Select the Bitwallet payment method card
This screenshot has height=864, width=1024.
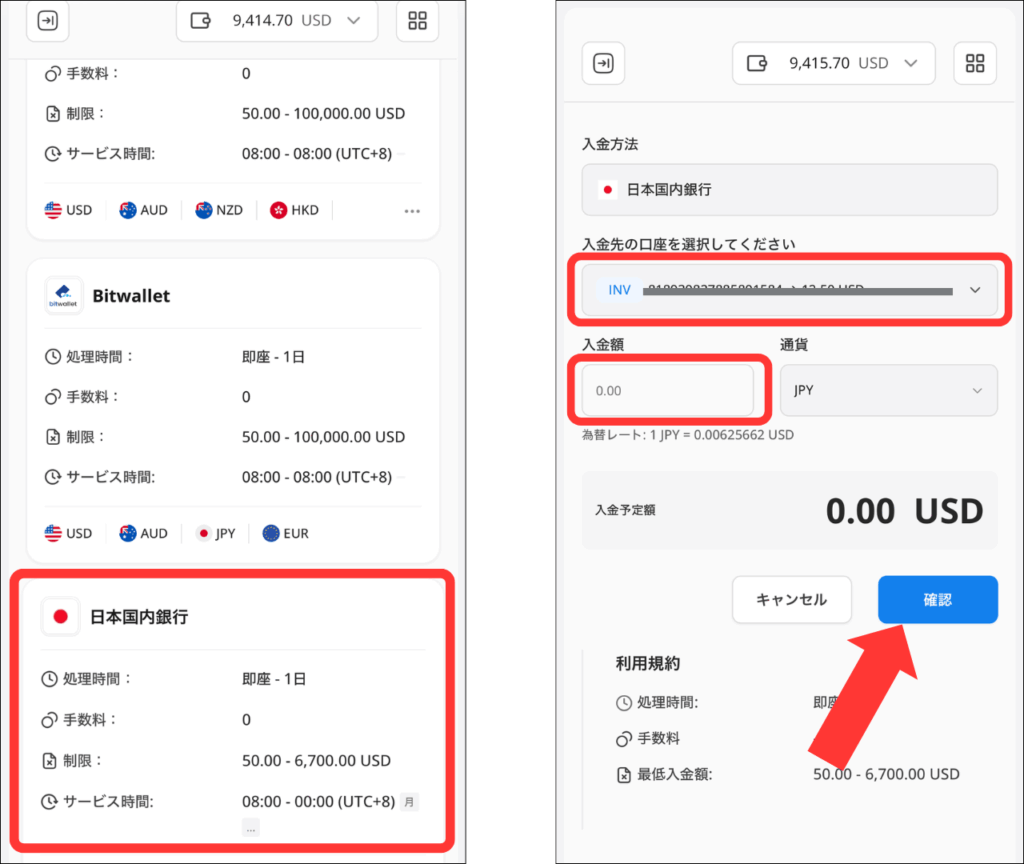[232, 410]
